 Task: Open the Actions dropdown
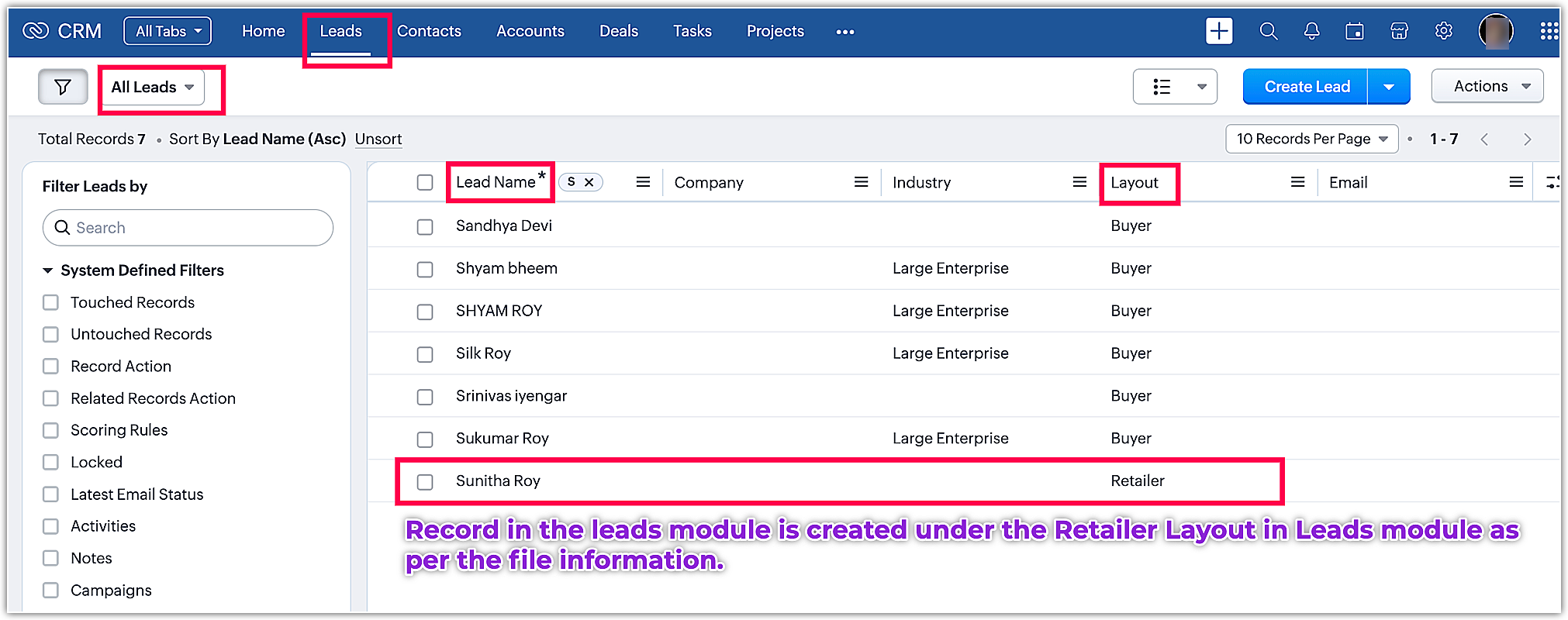point(1487,86)
